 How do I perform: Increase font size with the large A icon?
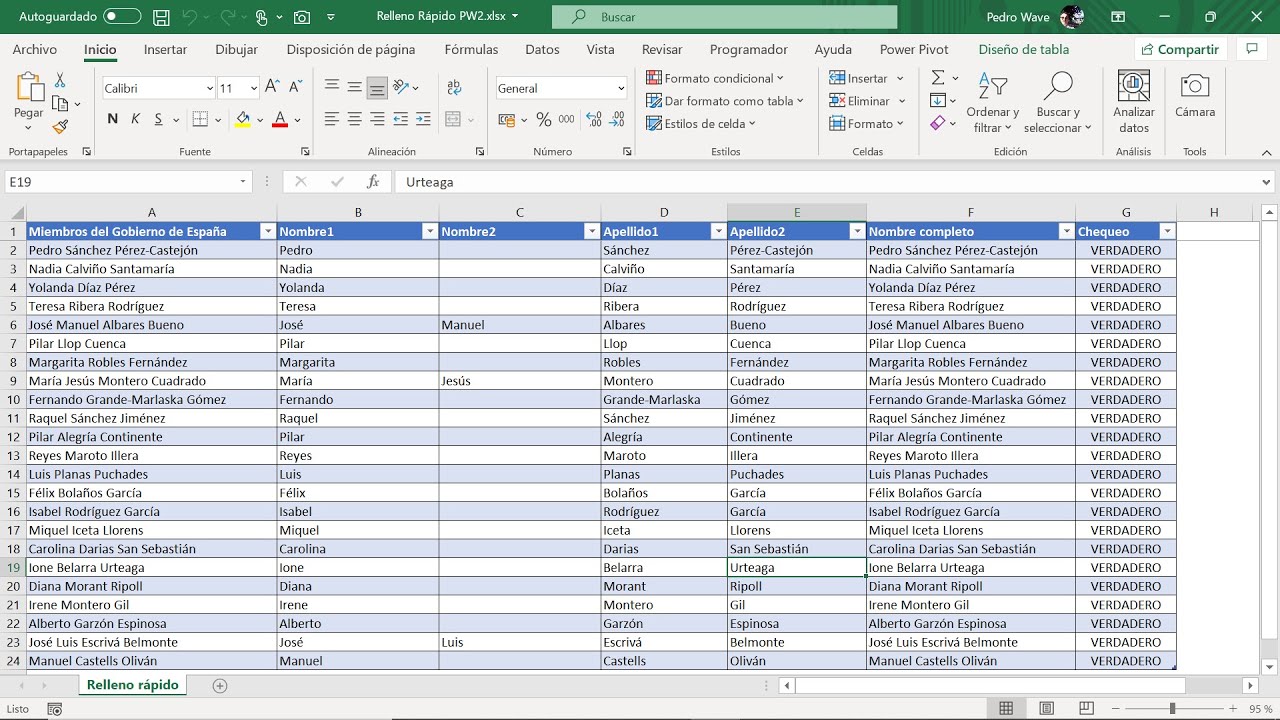(x=273, y=88)
